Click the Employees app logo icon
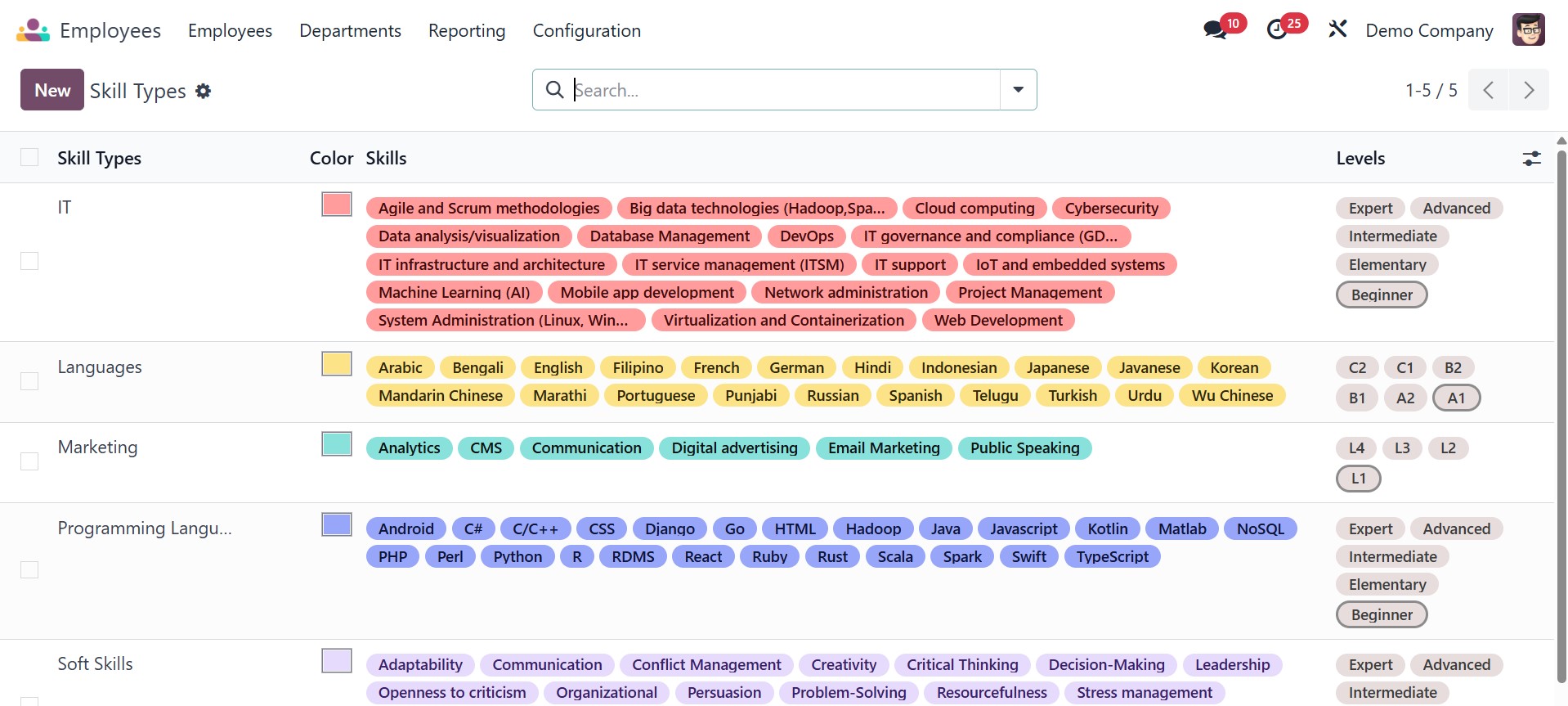Image resolution: width=1568 pixels, height=706 pixels. tap(33, 30)
